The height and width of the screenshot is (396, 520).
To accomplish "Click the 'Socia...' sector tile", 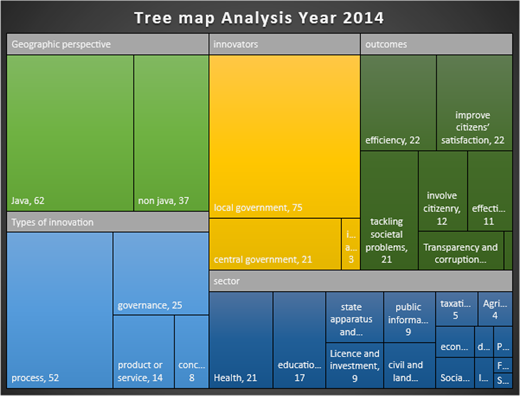I will (x=455, y=373).
